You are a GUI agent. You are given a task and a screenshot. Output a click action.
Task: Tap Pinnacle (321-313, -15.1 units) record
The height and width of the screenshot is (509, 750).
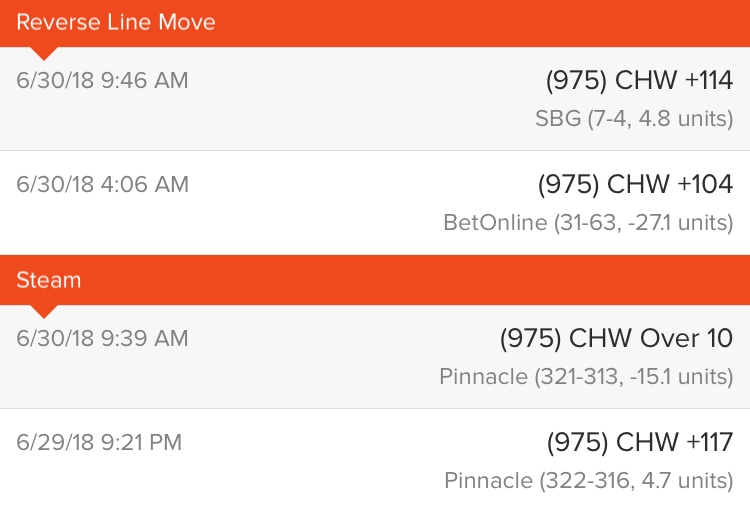[x=586, y=376]
